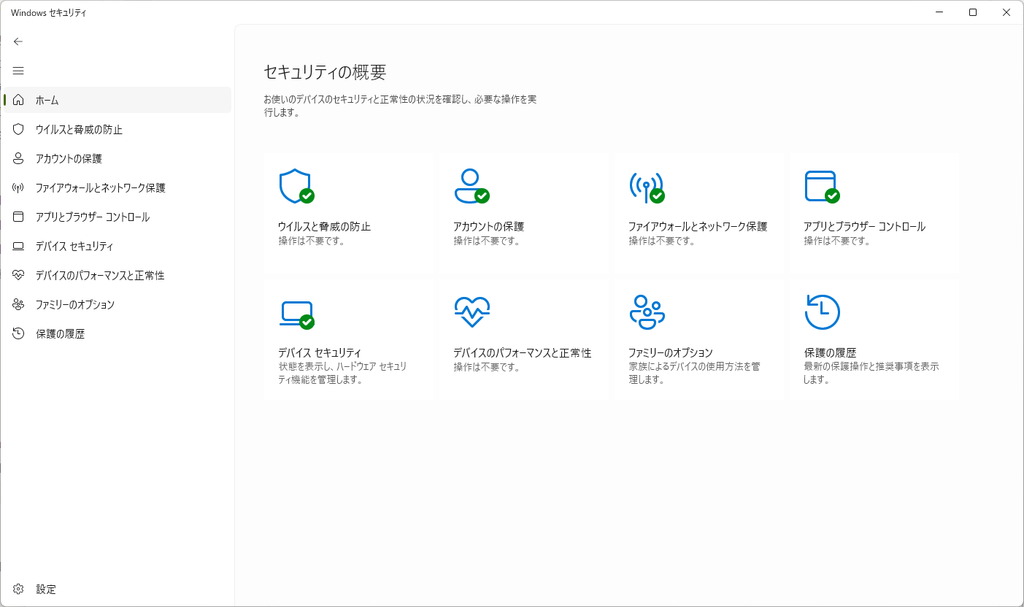The height and width of the screenshot is (607, 1024).
Task: Open デバイス セキュリティ in sidebar
Action: [x=118, y=246]
